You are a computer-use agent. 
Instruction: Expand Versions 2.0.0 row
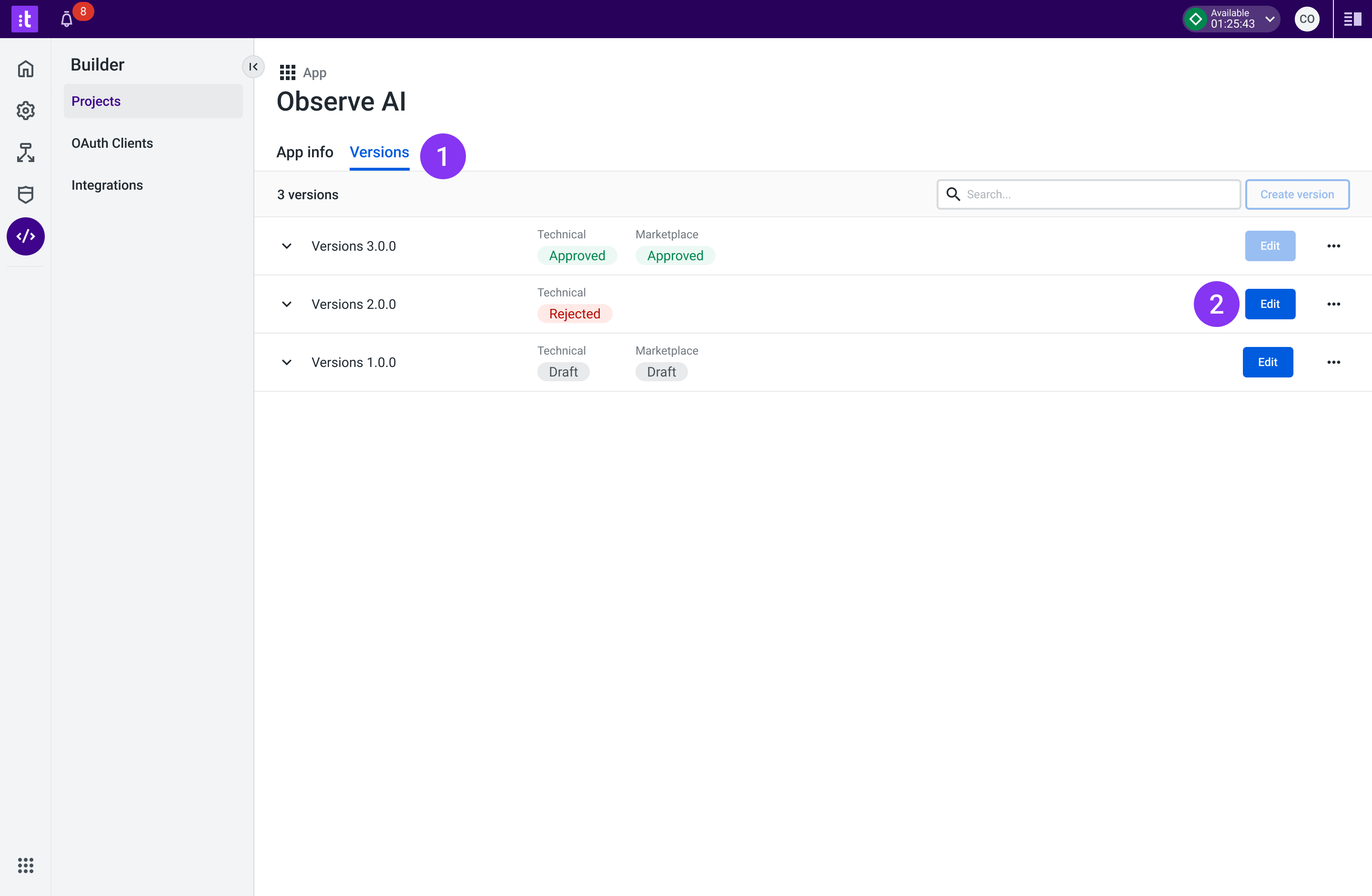coord(286,305)
